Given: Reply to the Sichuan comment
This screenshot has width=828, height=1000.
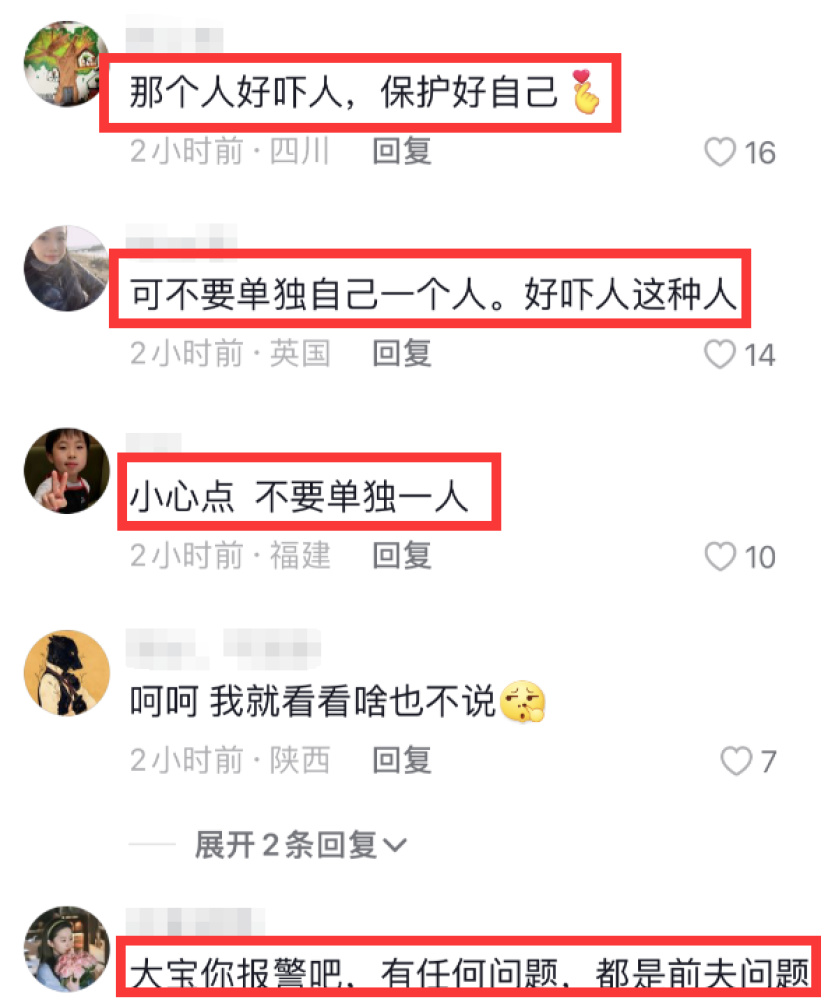Looking at the screenshot, I should 402,152.
